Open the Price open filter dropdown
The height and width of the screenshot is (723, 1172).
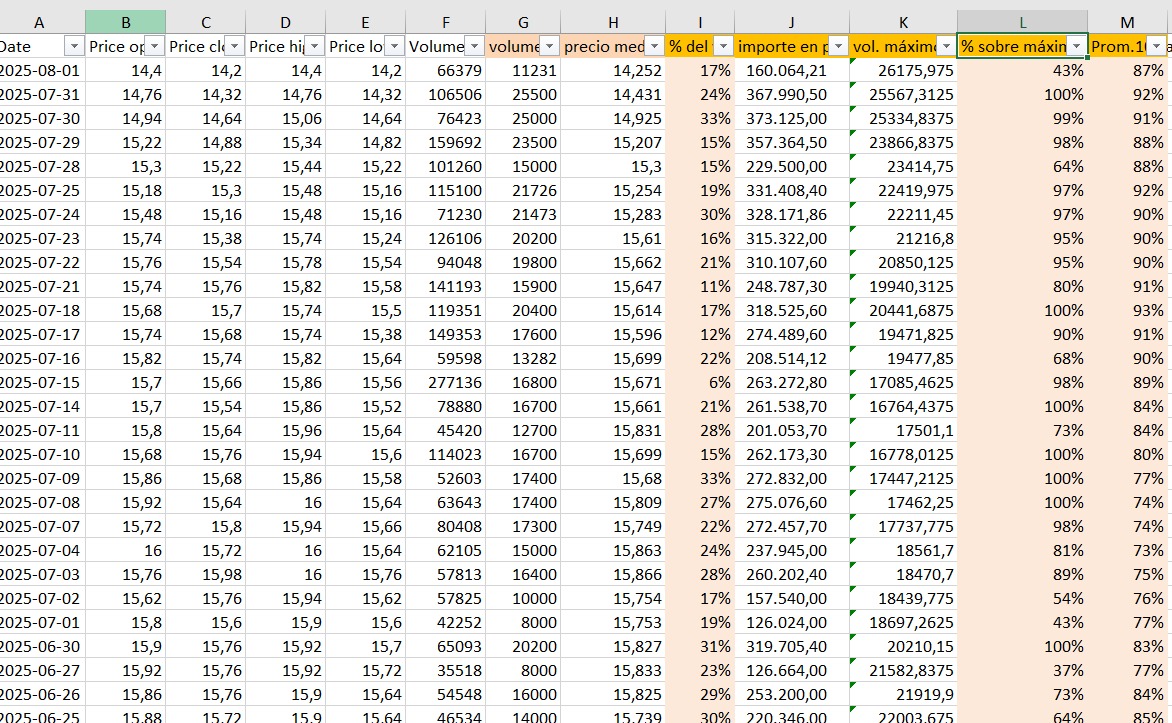coord(153,47)
